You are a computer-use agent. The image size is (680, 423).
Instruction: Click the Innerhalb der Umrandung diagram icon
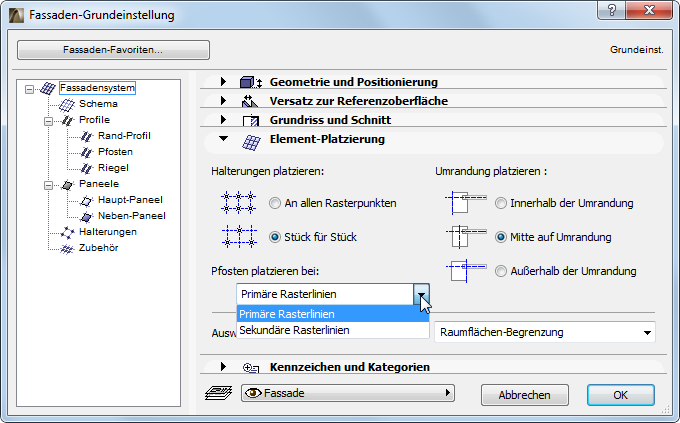click(x=466, y=202)
